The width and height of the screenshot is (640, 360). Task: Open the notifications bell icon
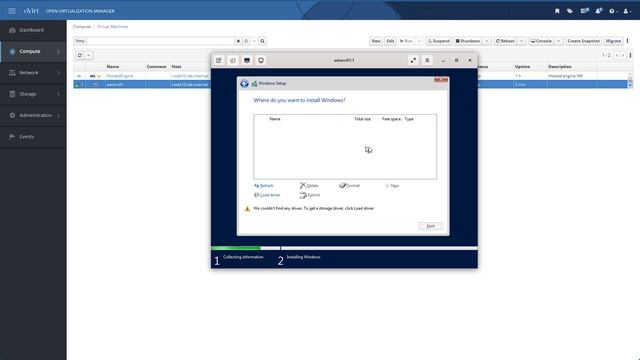(598, 11)
